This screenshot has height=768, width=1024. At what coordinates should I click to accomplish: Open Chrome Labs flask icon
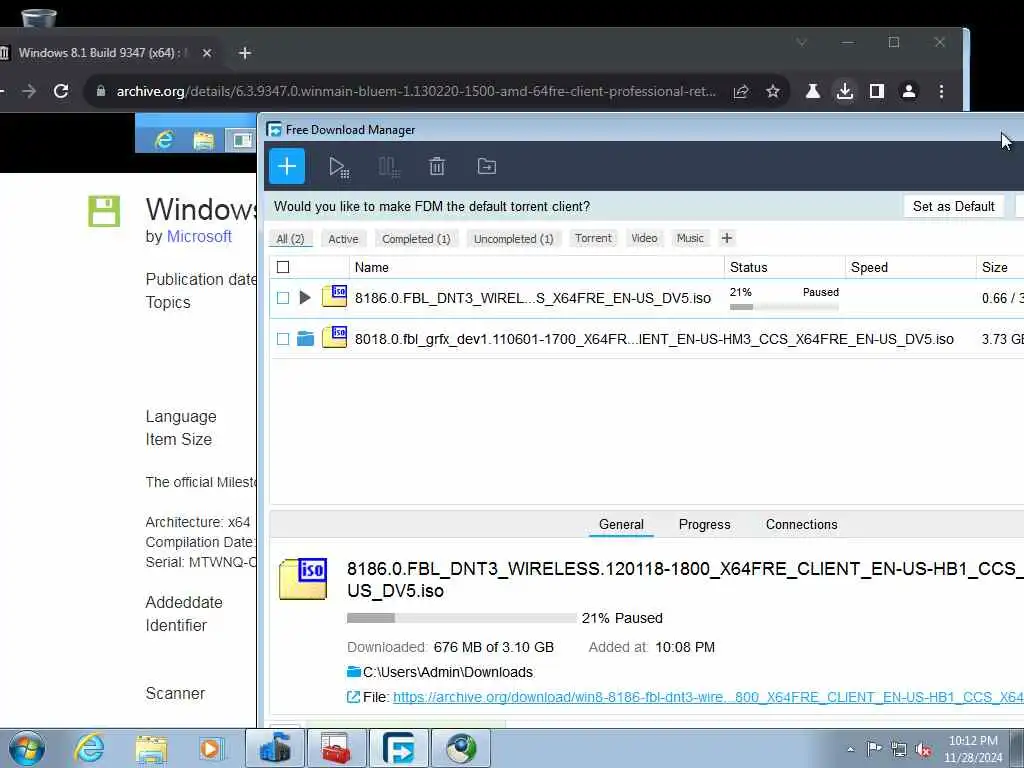click(812, 91)
